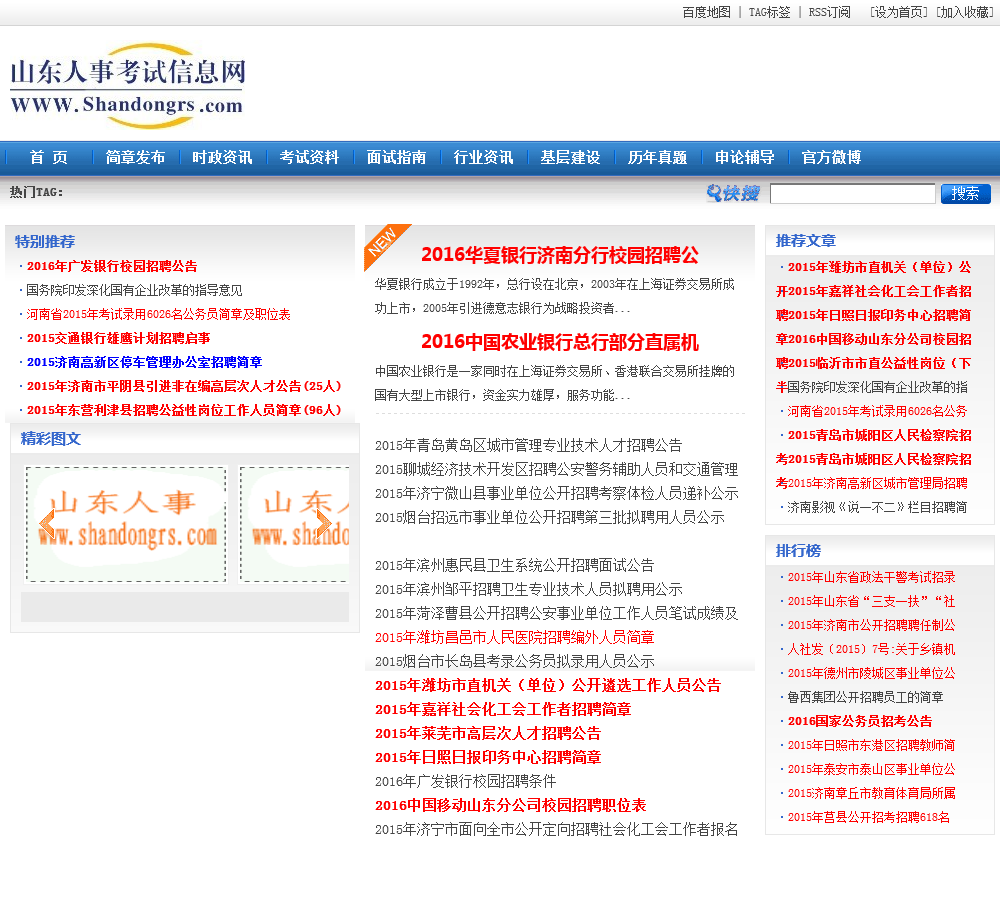Open 2015年泰安市泰山区事业单位公 link

coord(871,769)
